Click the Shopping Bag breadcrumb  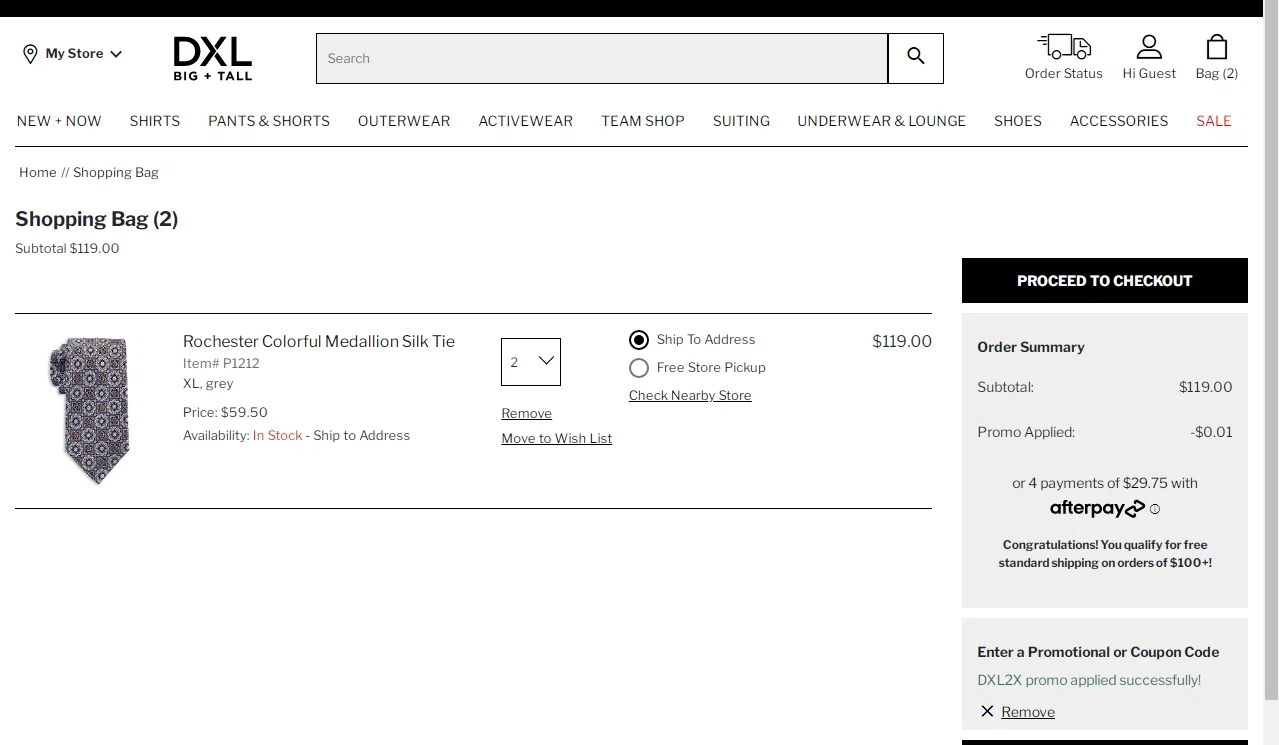click(x=116, y=172)
